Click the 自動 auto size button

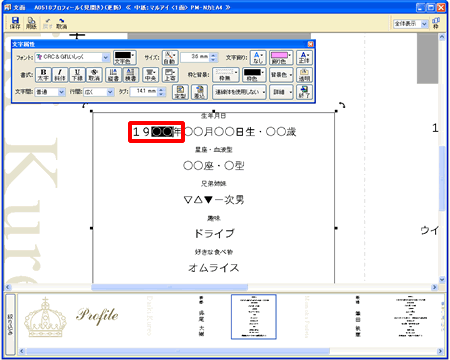pyautogui.click(x=170, y=58)
